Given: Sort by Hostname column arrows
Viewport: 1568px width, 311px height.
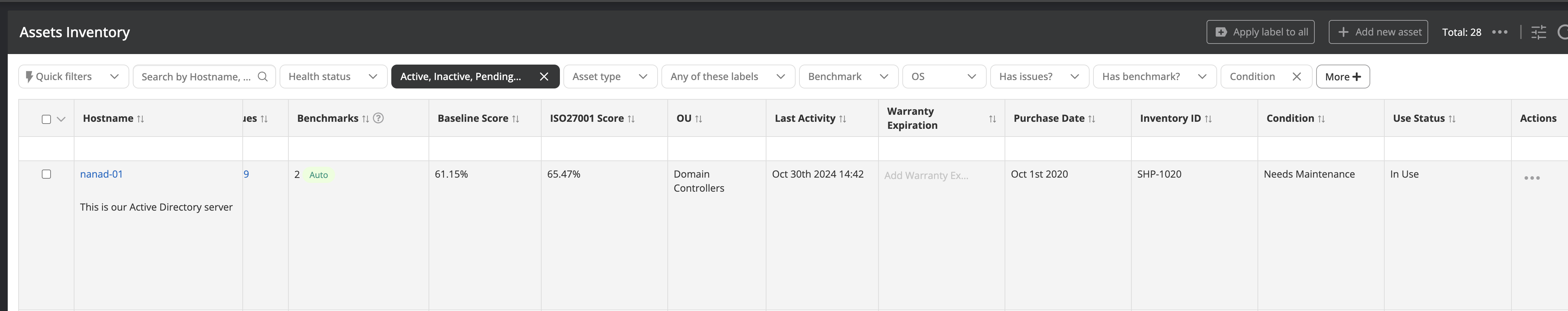Looking at the screenshot, I should [141, 119].
